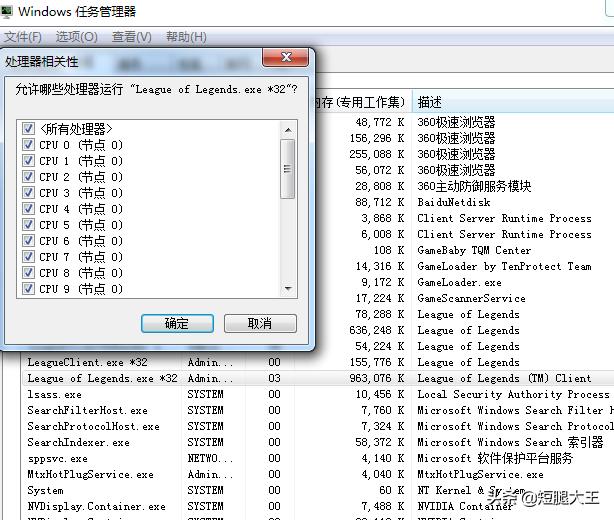614x520 pixels.
Task: Confirm with the 确定 button
Action: tap(177, 323)
